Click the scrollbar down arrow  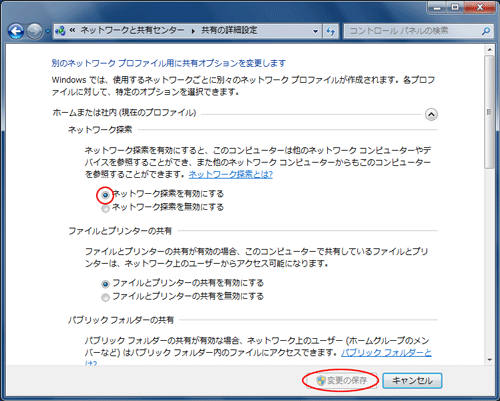[x=489, y=360]
